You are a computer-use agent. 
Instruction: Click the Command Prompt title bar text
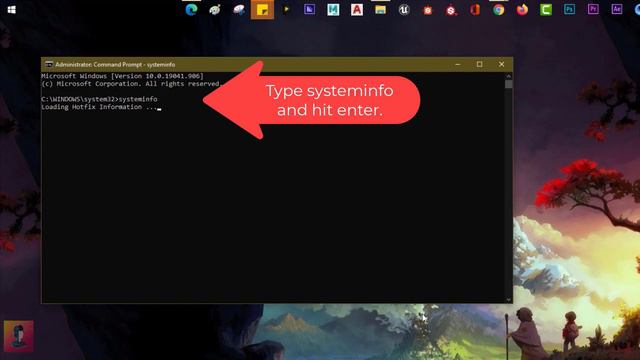click(115, 64)
